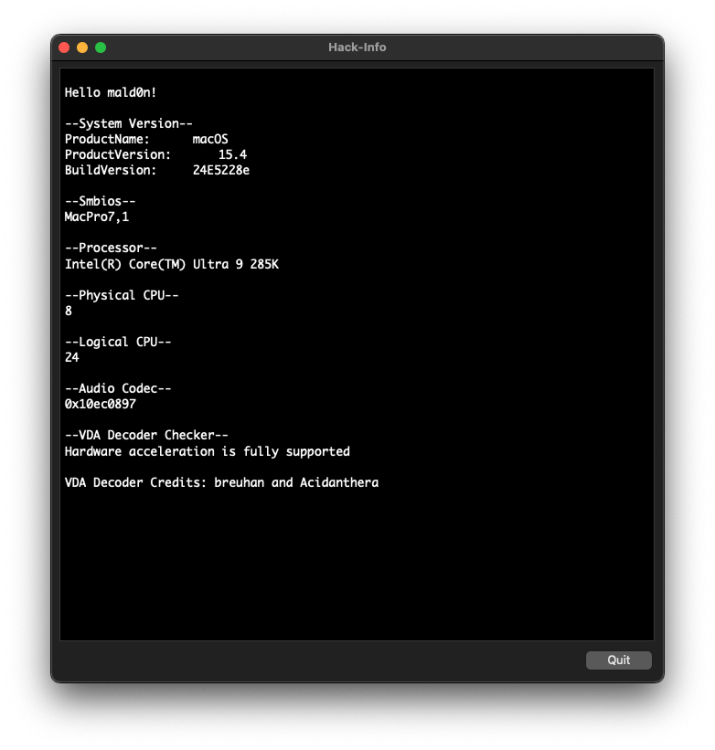This screenshot has width=715, height=750.
Task: Click the BuildVersion 24E5228e line
Action: pos(157,170)
